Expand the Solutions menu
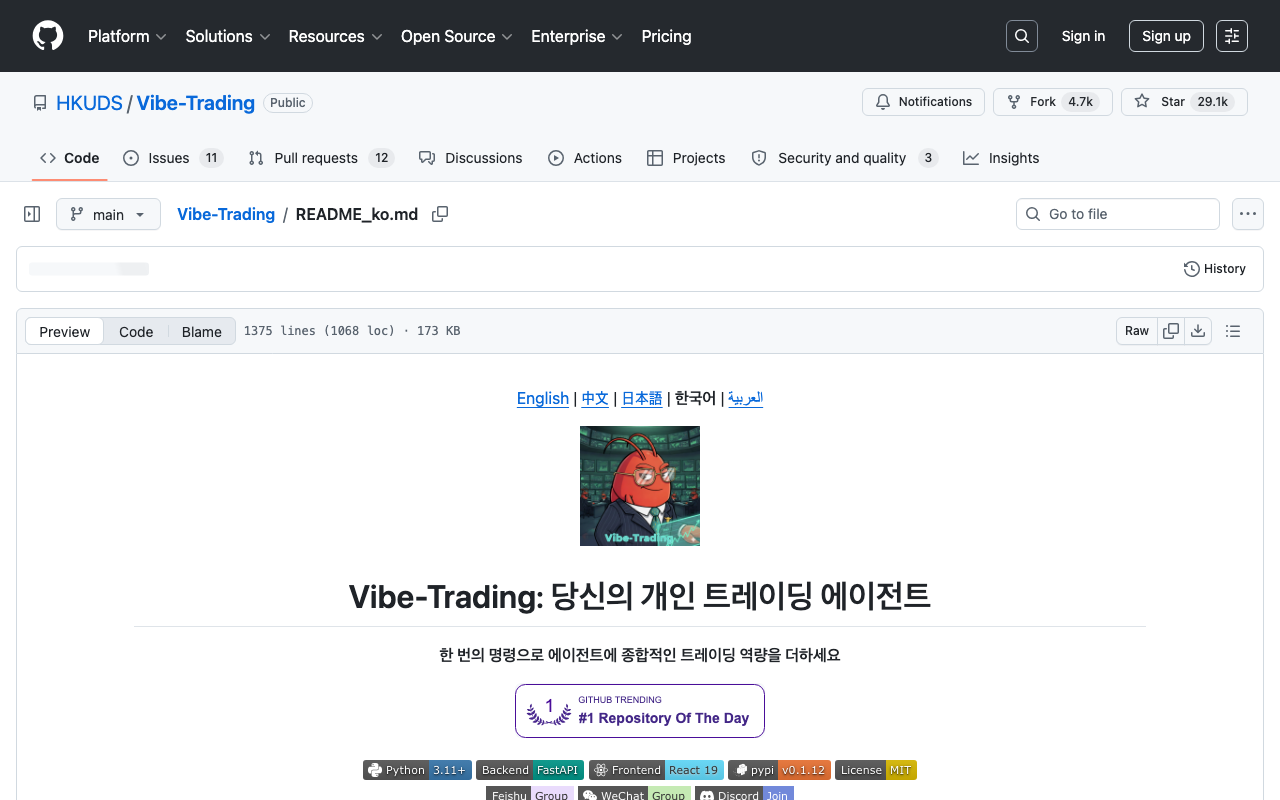This screenshot has height=800, width=1280. coord(228,36)
